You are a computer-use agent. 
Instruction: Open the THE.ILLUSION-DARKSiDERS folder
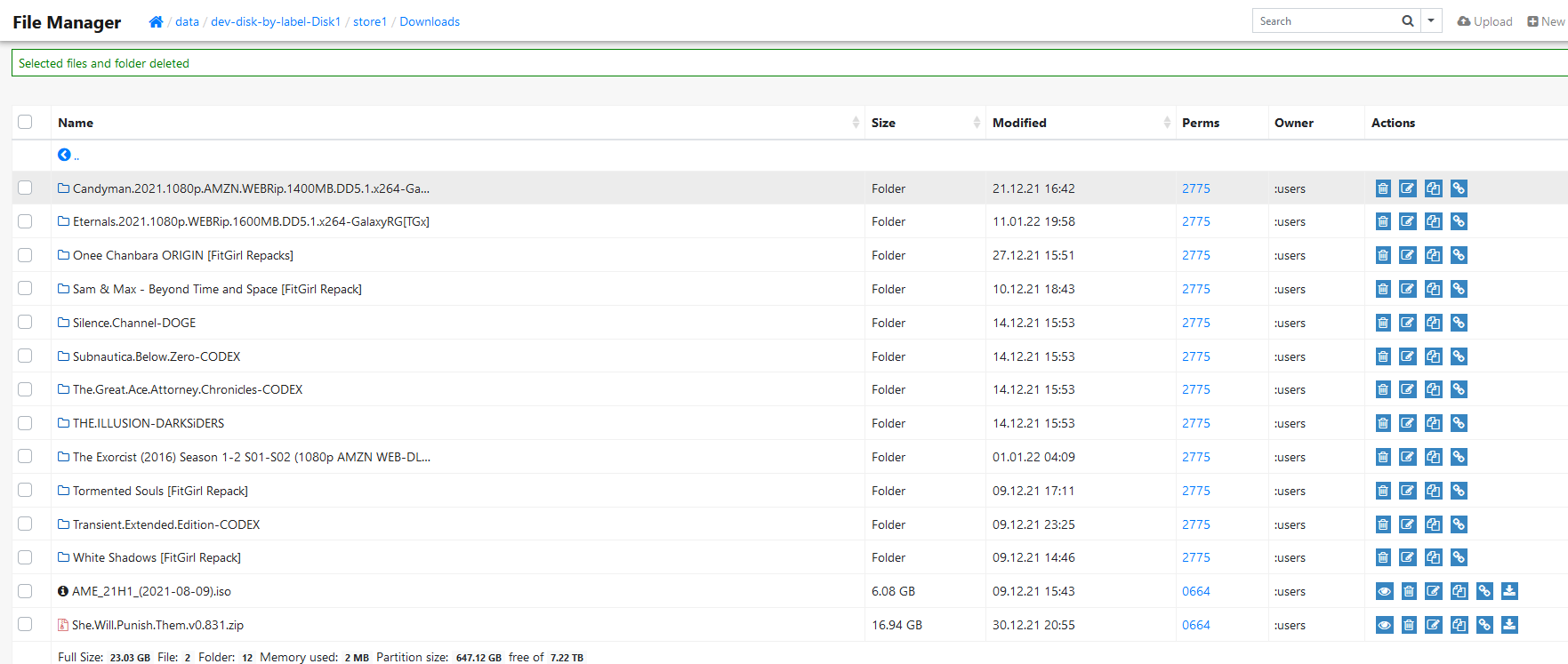(x=148, y=423)
